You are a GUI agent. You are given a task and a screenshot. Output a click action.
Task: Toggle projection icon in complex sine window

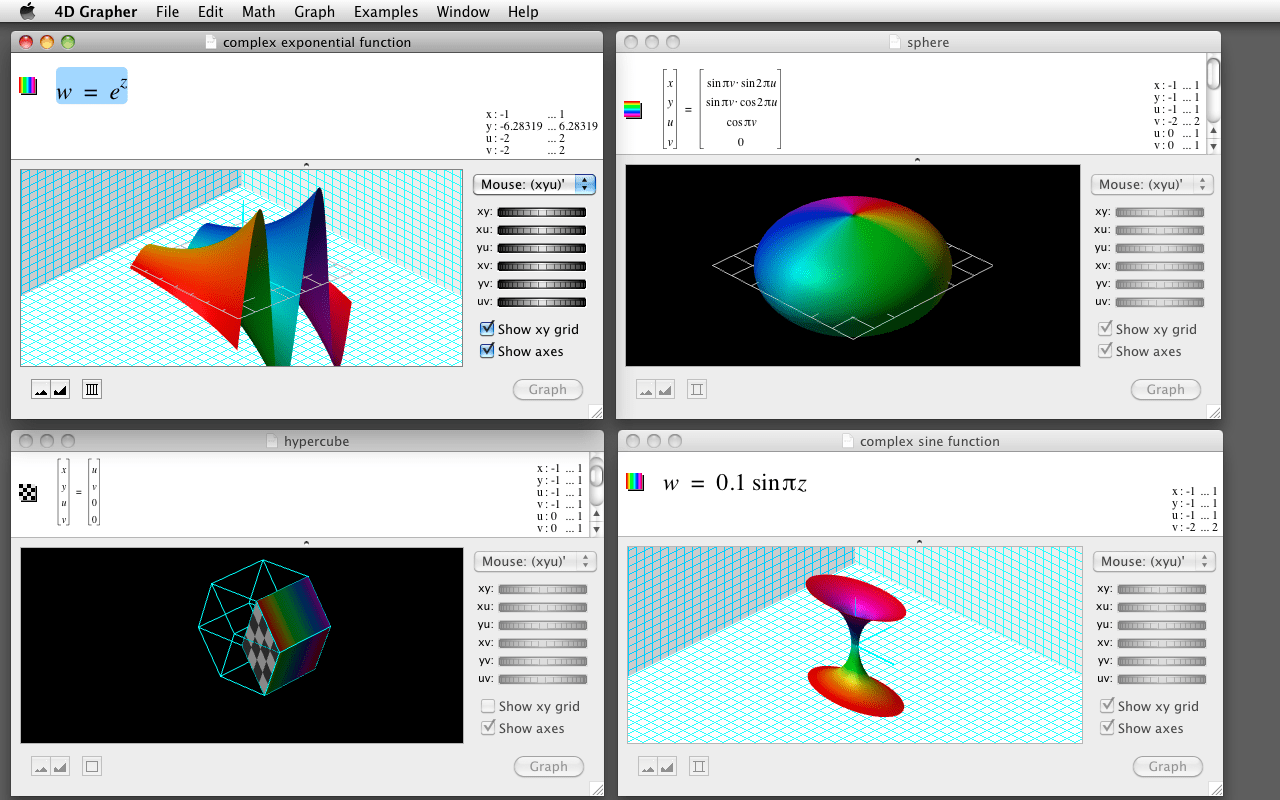(x=699, y=766)
